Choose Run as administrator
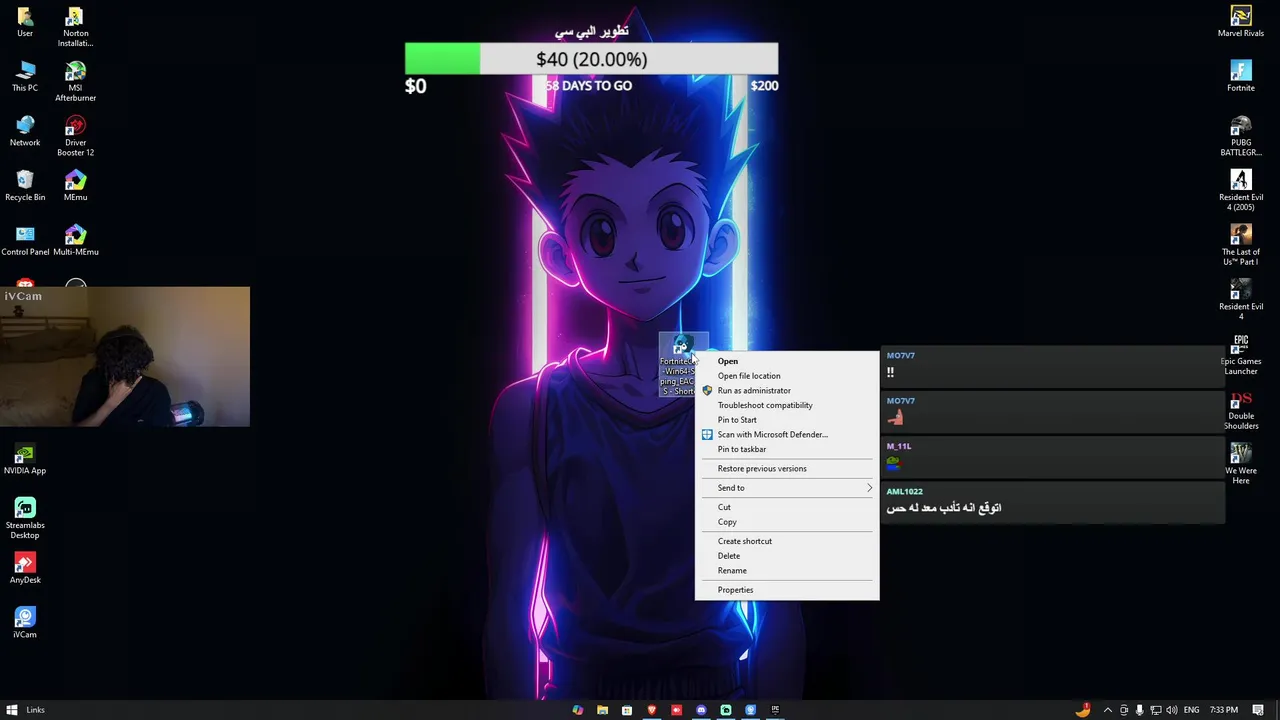The image size is (1280, 720). coord(787,390)
